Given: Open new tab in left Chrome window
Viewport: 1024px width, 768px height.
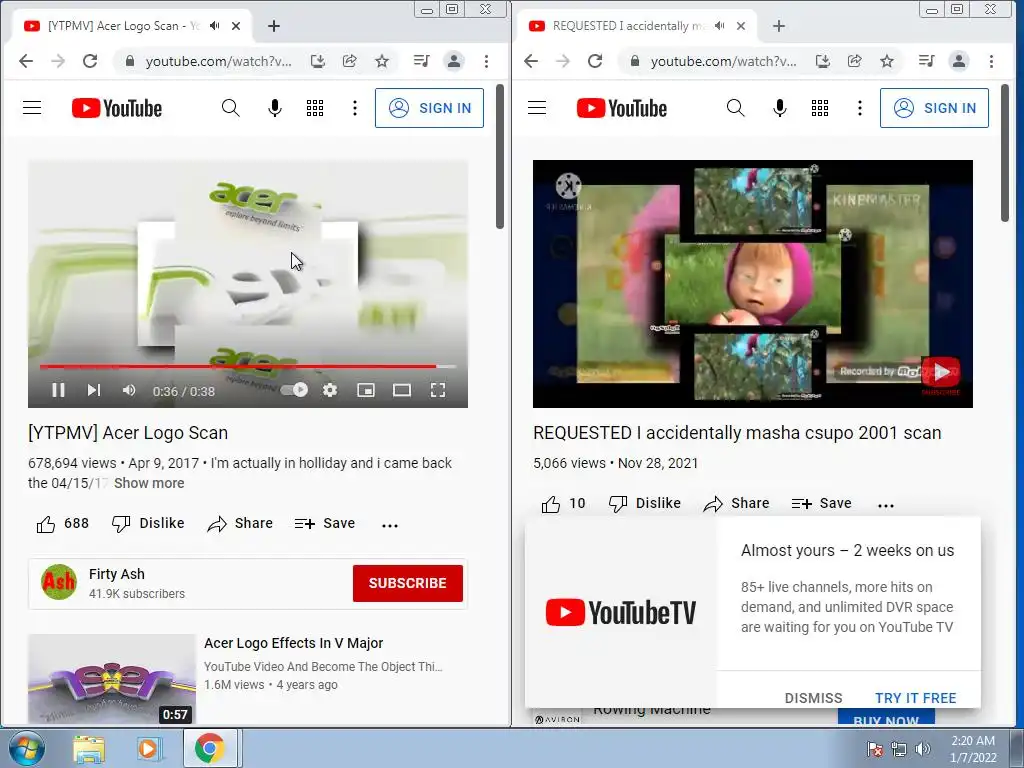Looking at the screenshot, I should (x=274, y=26).
